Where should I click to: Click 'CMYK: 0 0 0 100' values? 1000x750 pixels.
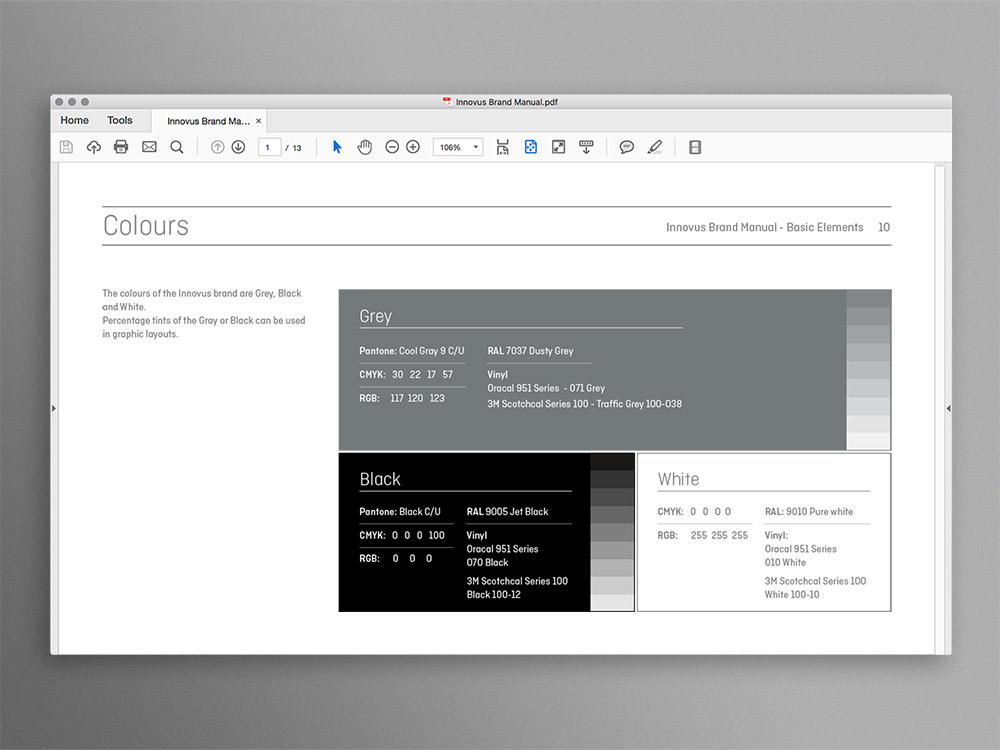click(402, 535)
